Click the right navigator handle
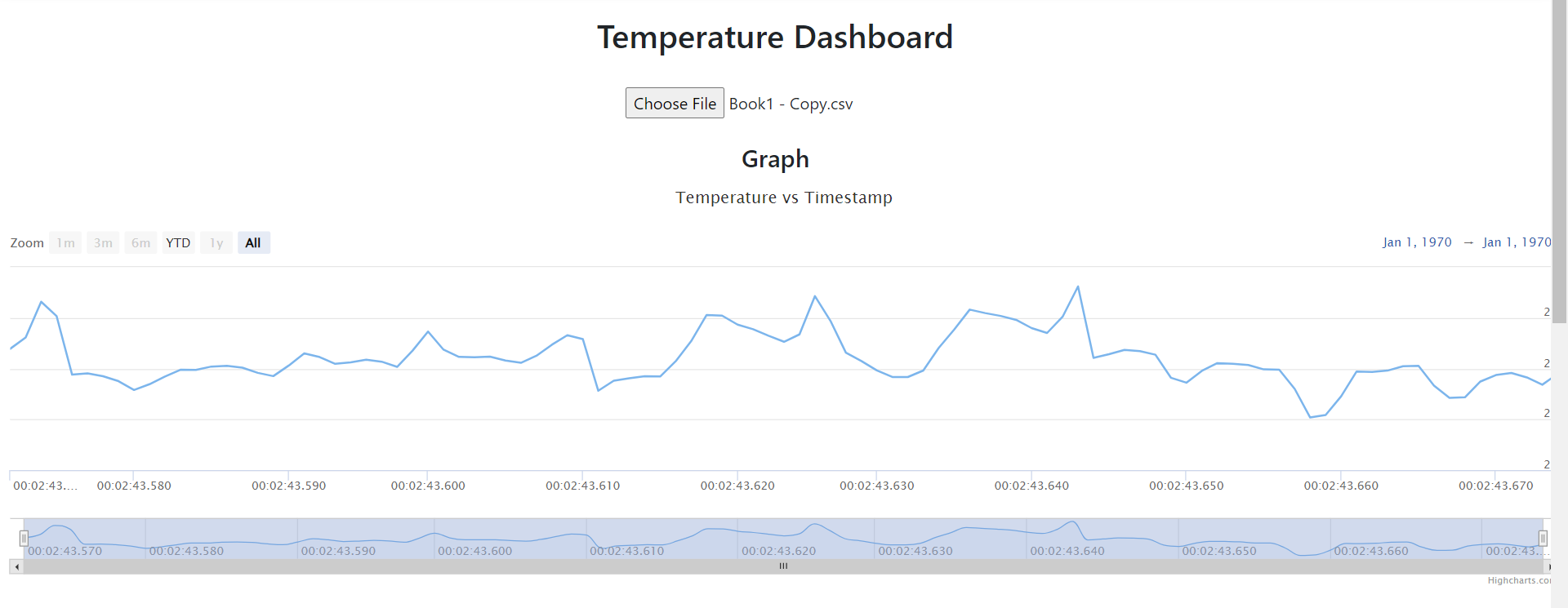 pos(1542,538)
